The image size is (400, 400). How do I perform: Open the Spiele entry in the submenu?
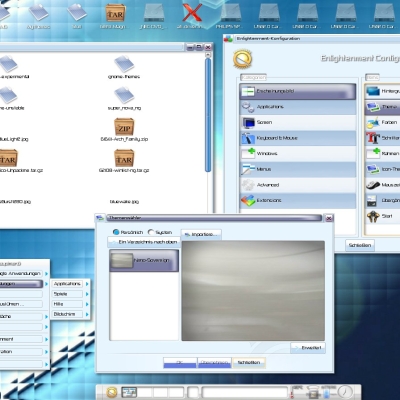[67, 294]
